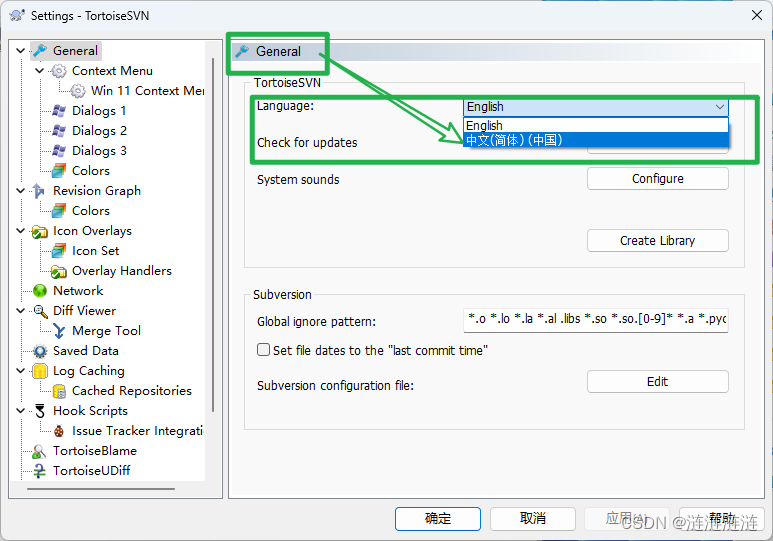The width and height of the screenshot is (773, 541).
Task: Click the Colors icon under General
Action: click(x=59, y=171)
